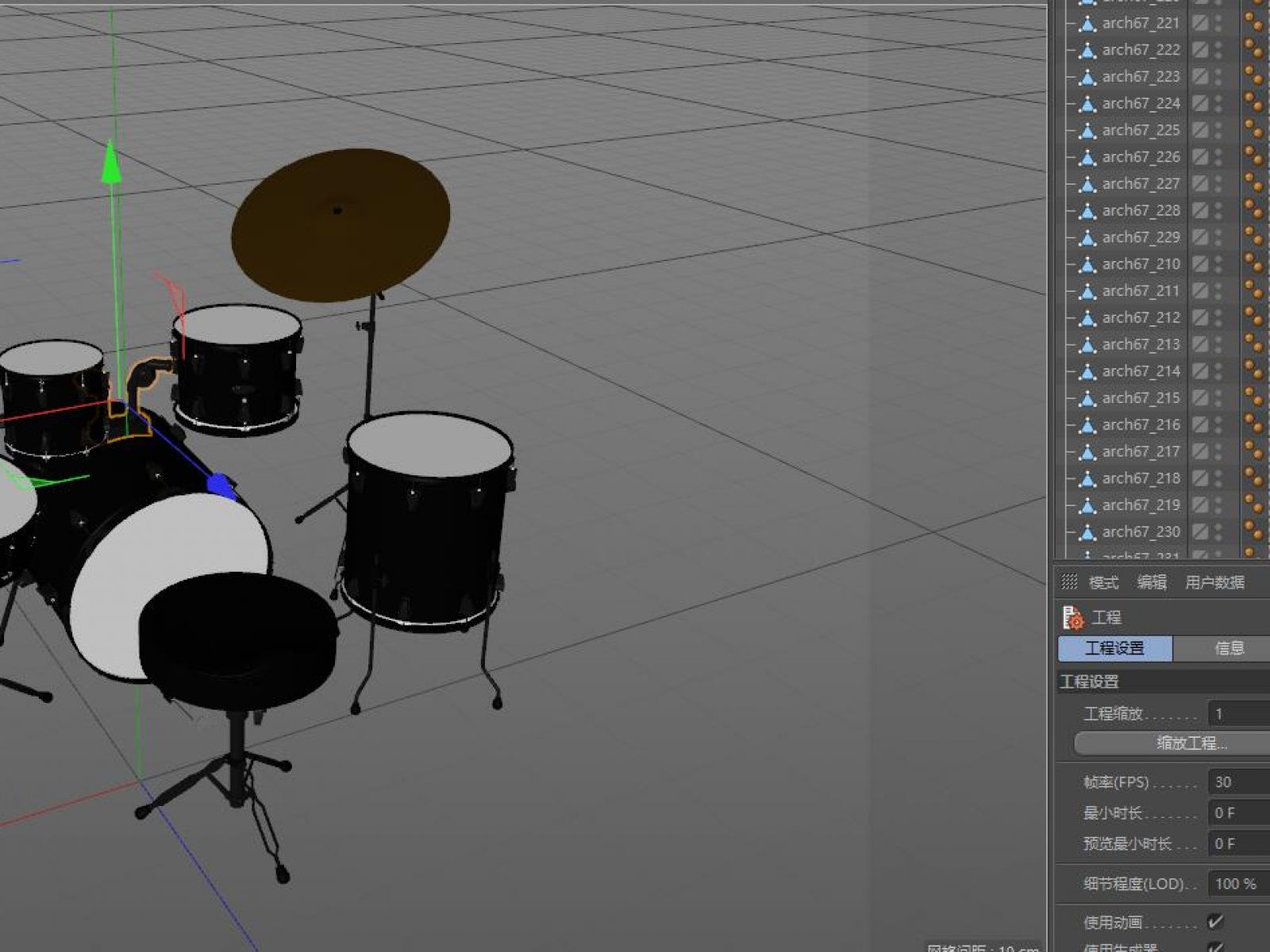The height and width of the screenshot is (952, 1270).
Task: Click the polygon object icon of arch67_229
Action: (x=1087, y=238)
